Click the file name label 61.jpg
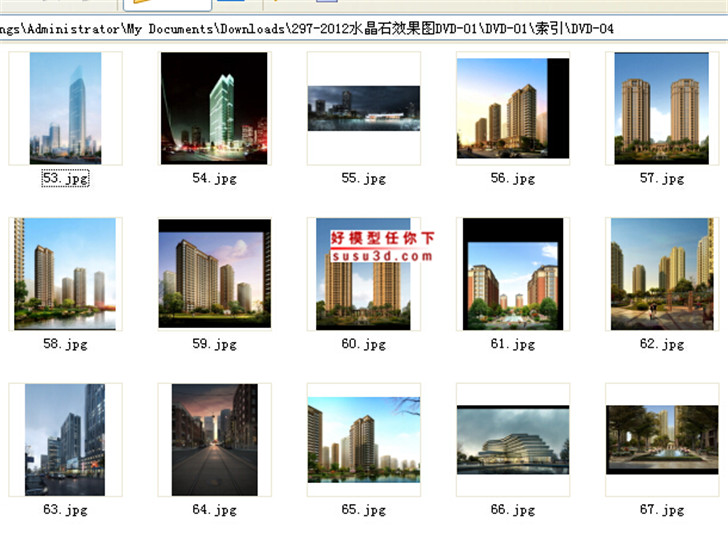 pyautogui.click(x=513, y=344)
